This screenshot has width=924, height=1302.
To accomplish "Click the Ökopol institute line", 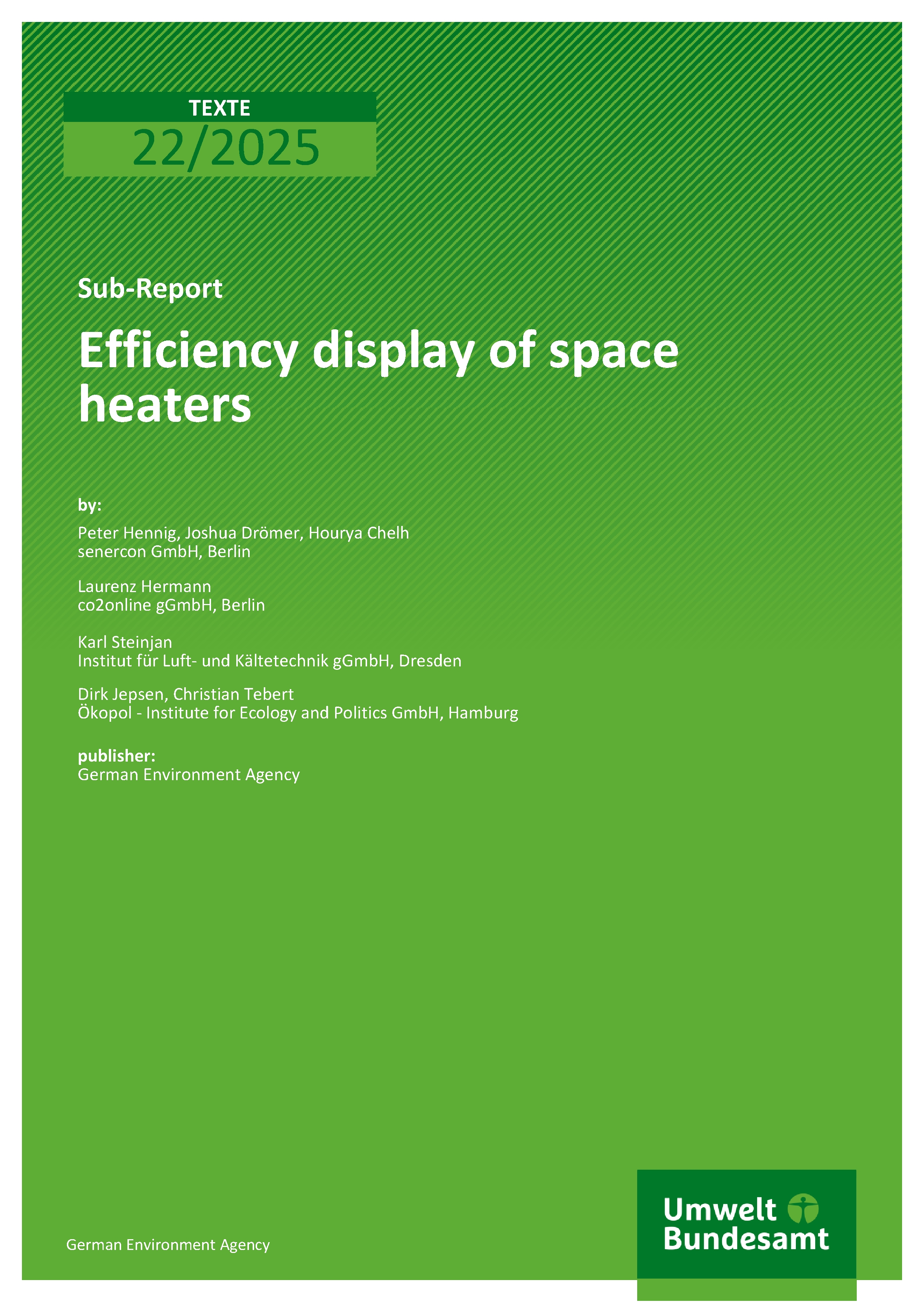I will pos(298,713).
